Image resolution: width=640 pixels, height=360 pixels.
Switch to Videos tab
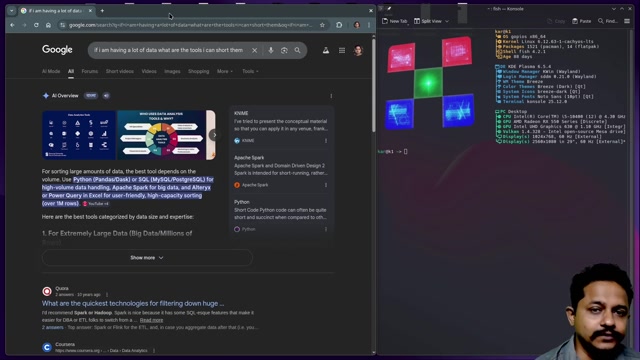coord(149,71)
